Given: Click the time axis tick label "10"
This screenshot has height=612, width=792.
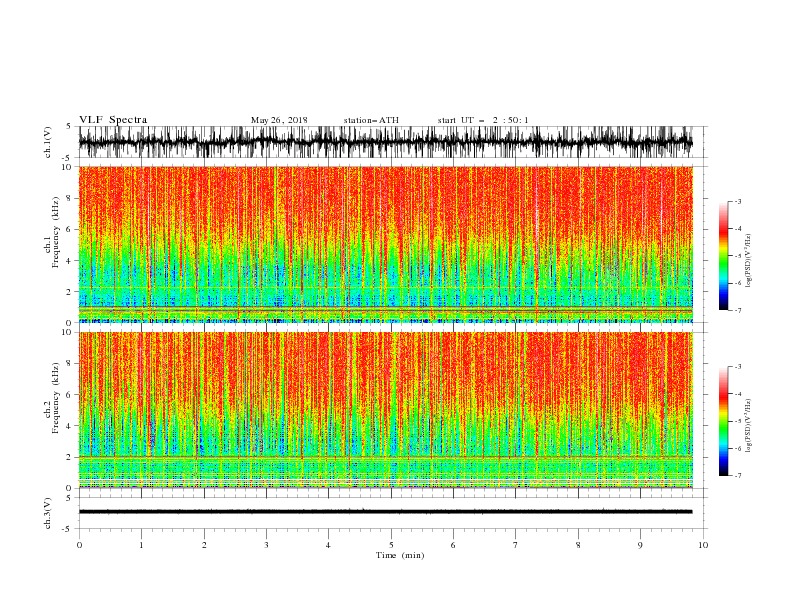Looking at the screenshot, I should point(703,545).
